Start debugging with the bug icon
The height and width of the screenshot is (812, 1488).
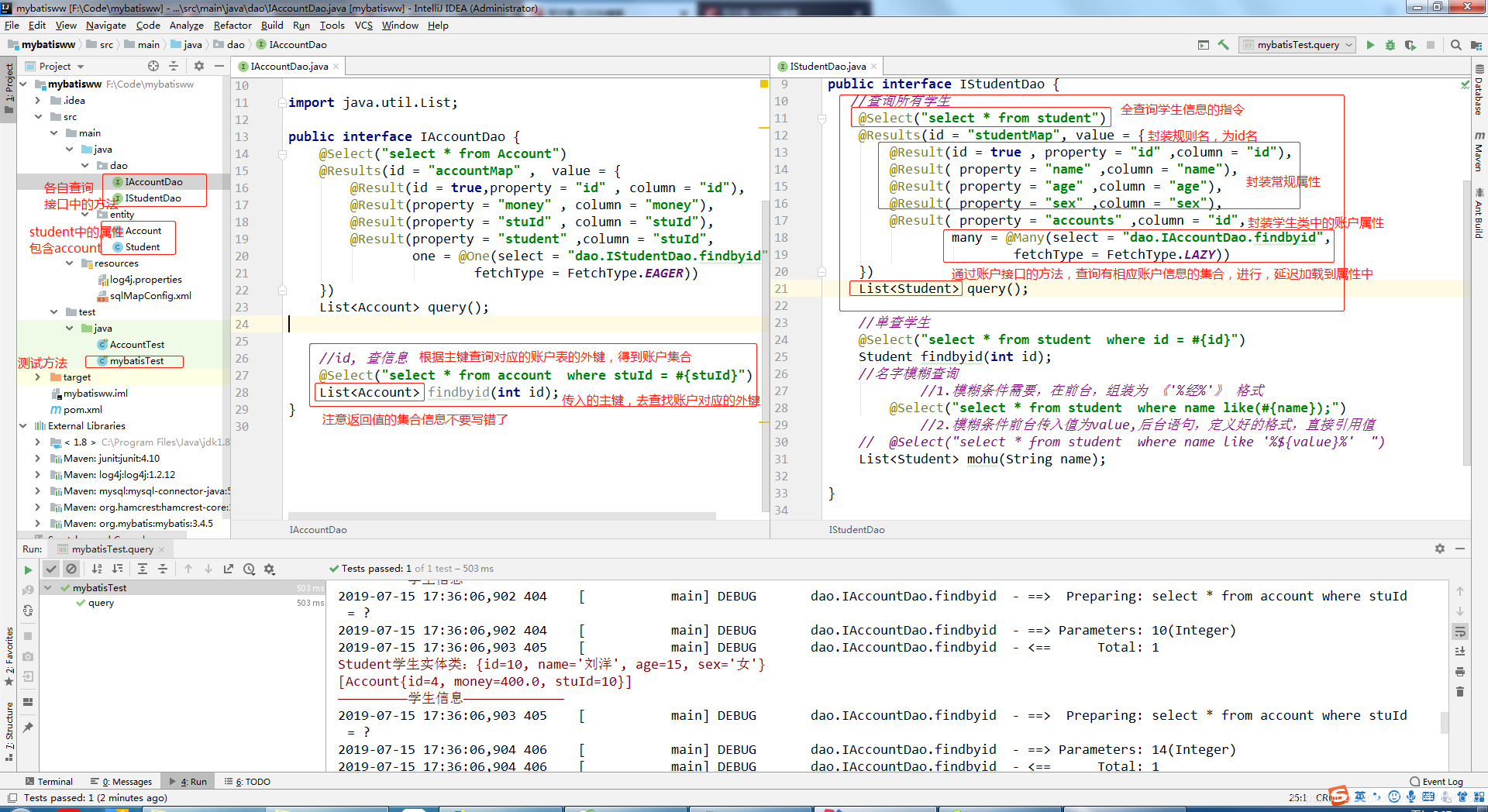tap(1390, 45)
